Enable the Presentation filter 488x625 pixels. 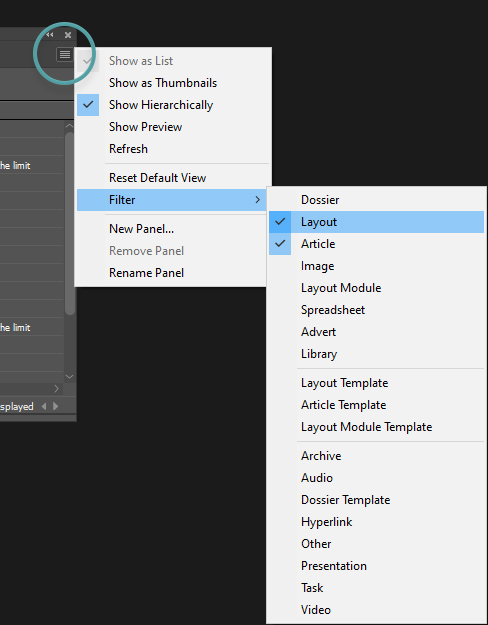376,566
